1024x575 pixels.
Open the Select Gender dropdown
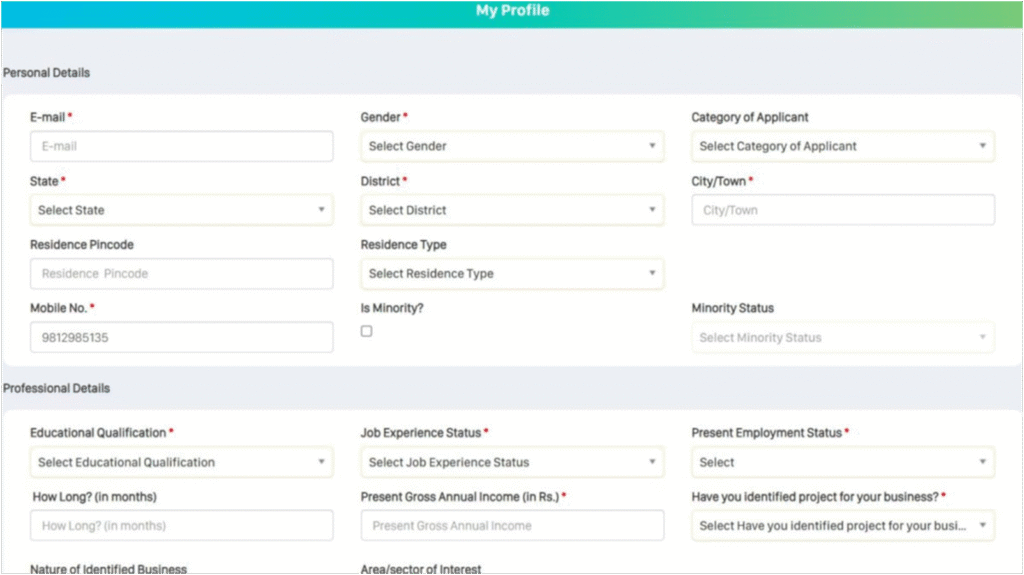coord(511,146)
